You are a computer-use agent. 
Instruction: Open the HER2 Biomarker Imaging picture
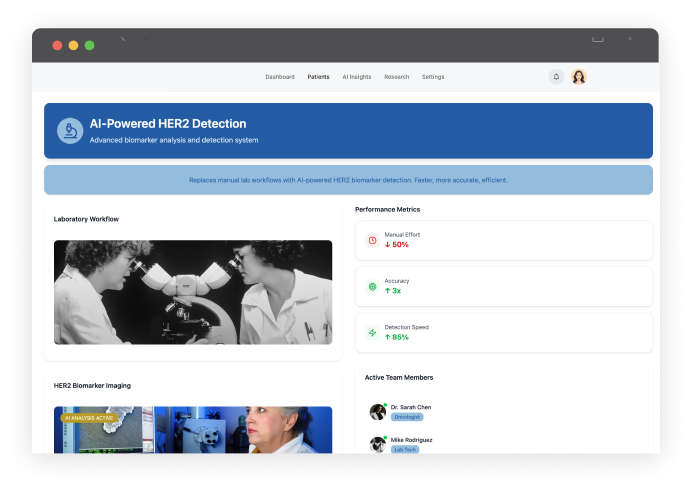pos(193,430)
